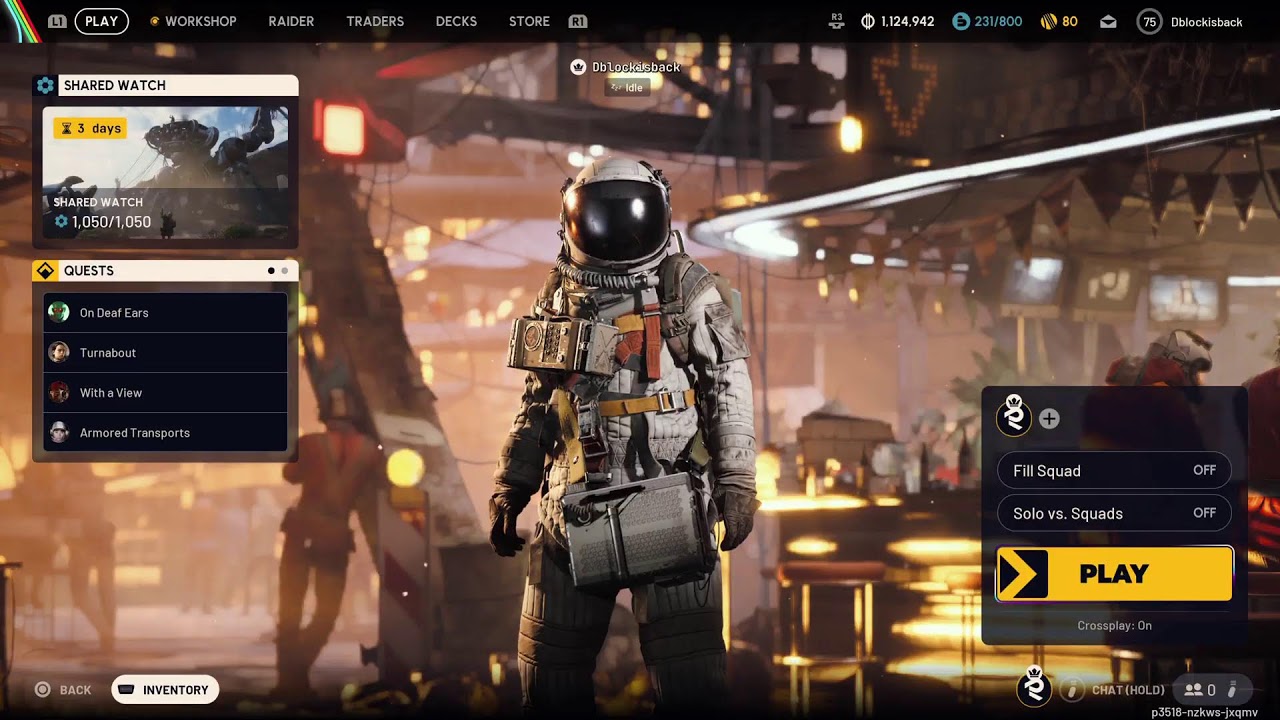The width and height of the screenshot is (1280, 720).
Task: Open the INVENTORY button
Action: coord(165,690)
